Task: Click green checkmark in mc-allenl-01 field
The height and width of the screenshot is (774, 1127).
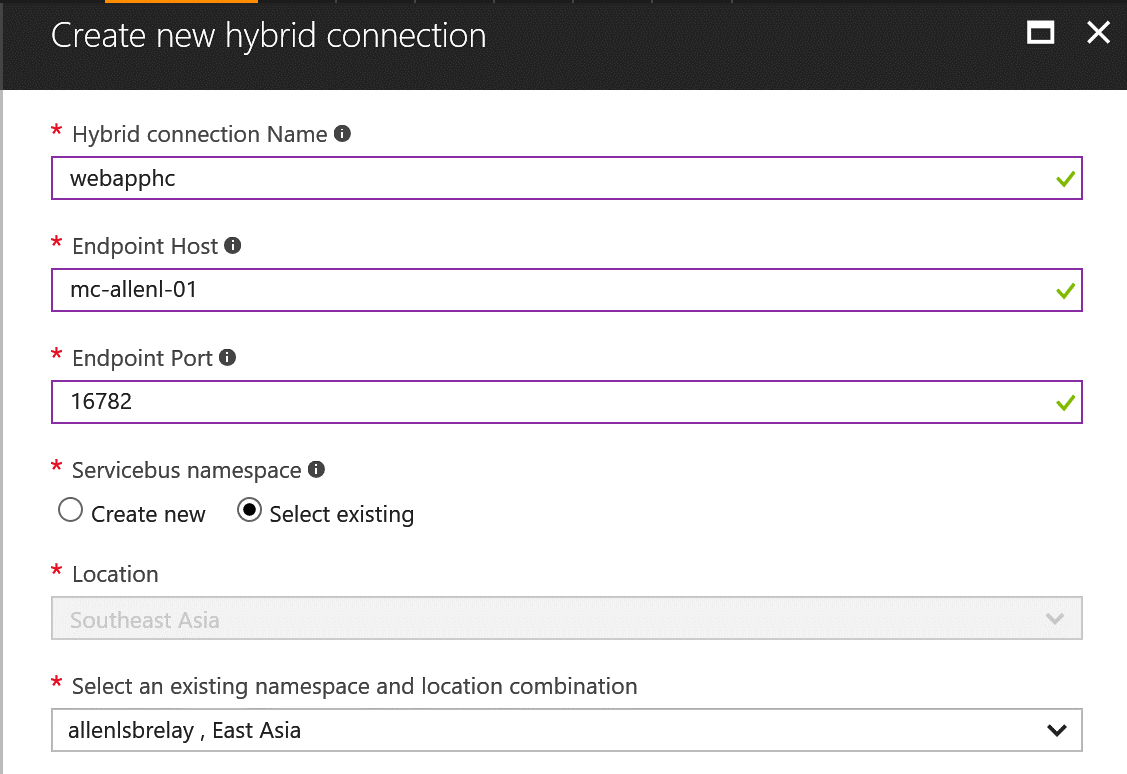Action: pos(1065,292)
